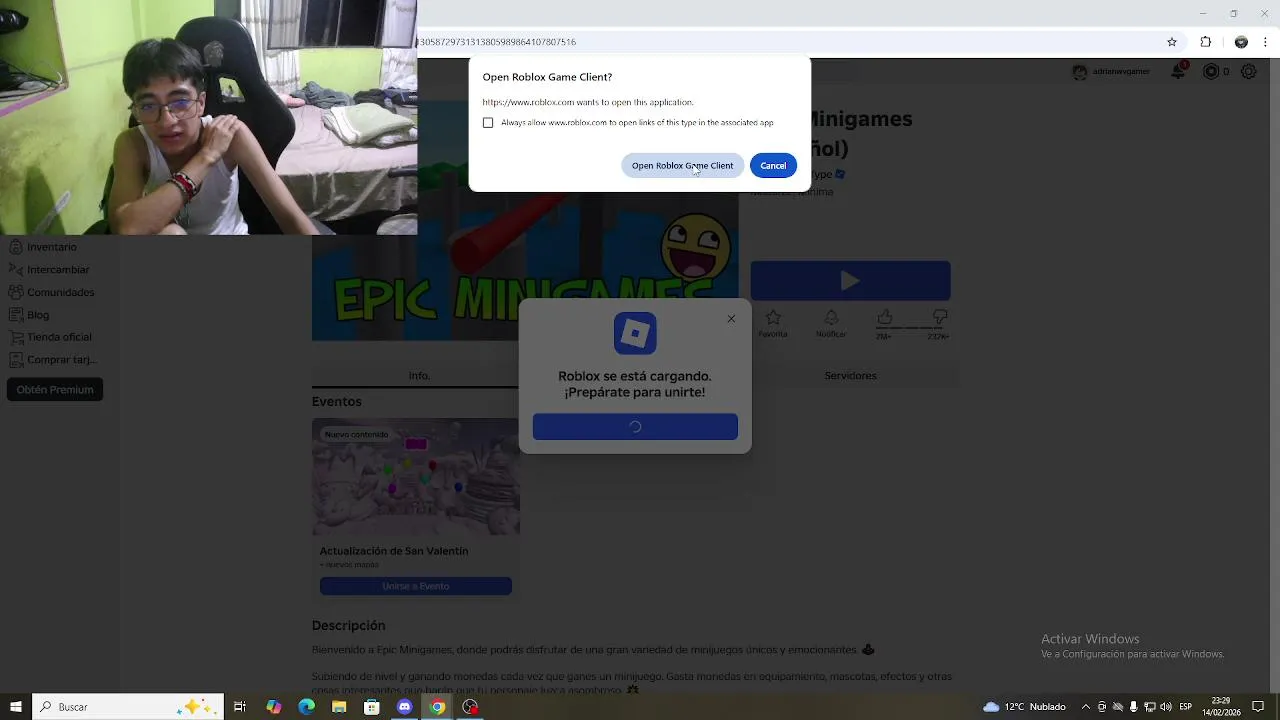The width and height of the screenshot is (1280, 720).
Task: Open Chrome three-dot menu
Action: point(1266,42)
